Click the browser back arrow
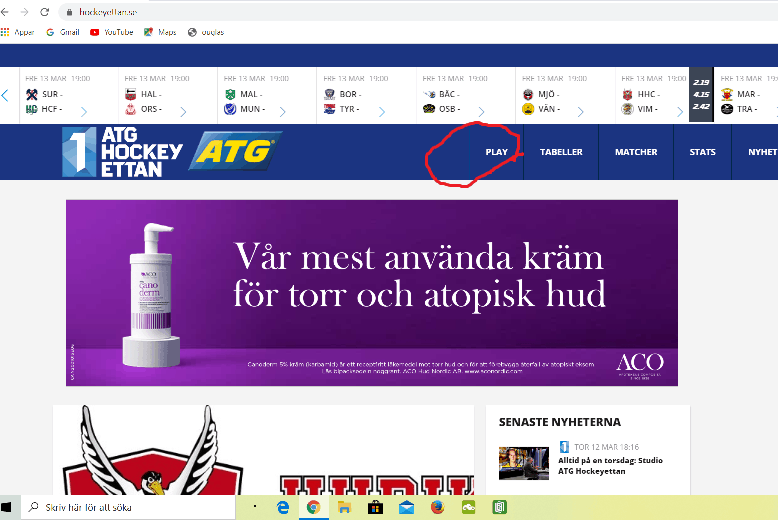 [4, 12]
